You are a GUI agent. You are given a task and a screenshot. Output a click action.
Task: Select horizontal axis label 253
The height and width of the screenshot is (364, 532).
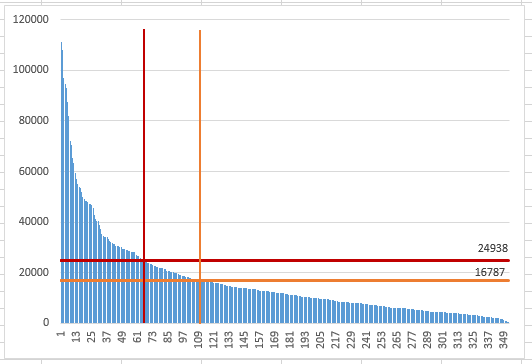[382, 340]
